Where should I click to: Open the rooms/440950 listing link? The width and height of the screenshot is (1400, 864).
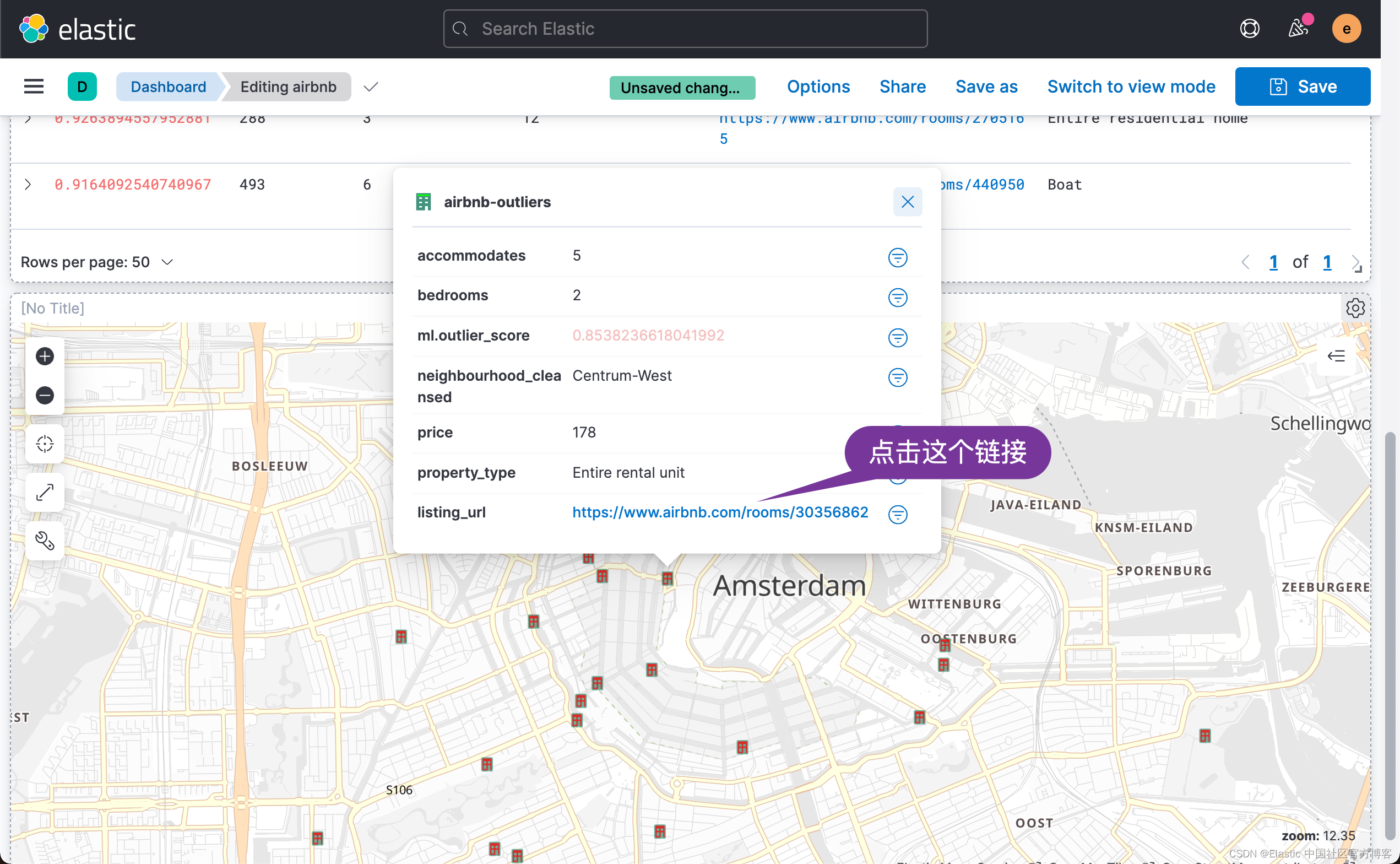tap(982, 185)
